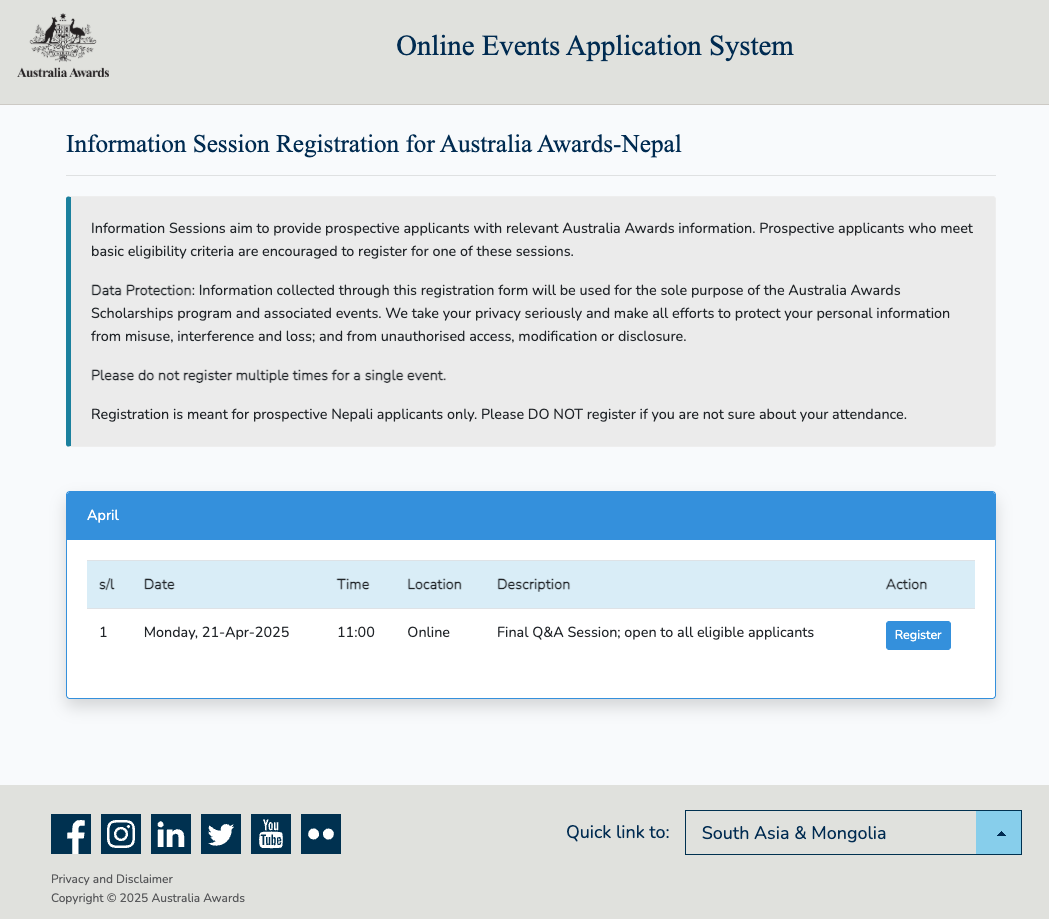Open the LinkedIn social icon
1049x919 pixels.
(171, 834)
